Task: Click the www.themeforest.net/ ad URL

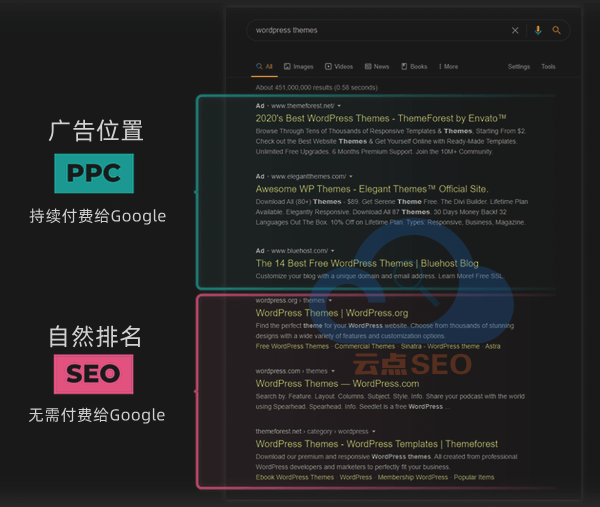Action: 303,106
